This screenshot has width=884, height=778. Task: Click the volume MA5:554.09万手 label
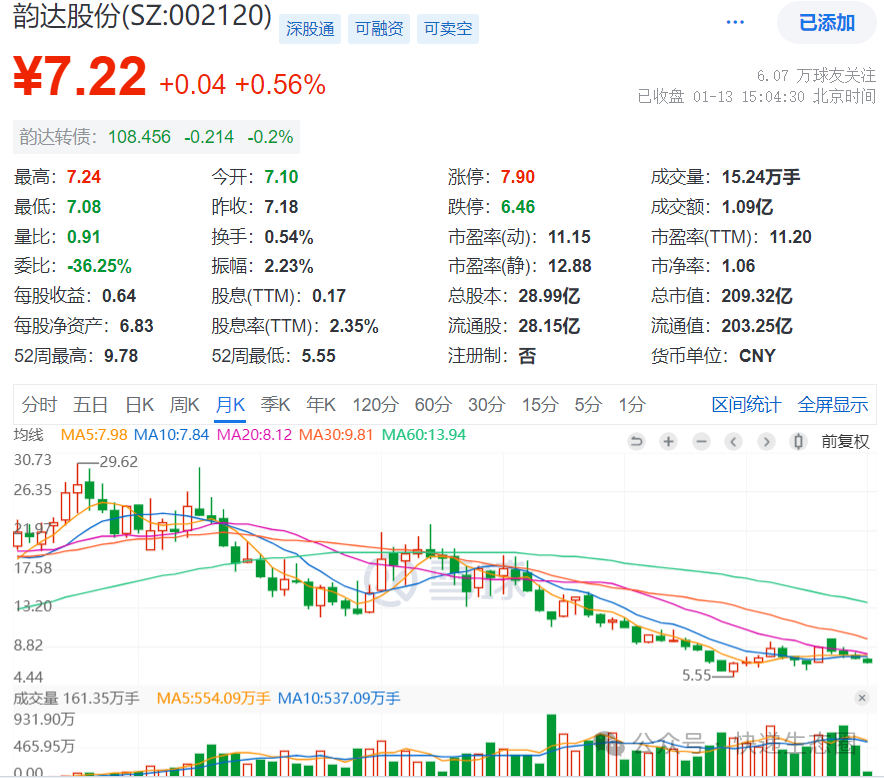tap(214, 699)
